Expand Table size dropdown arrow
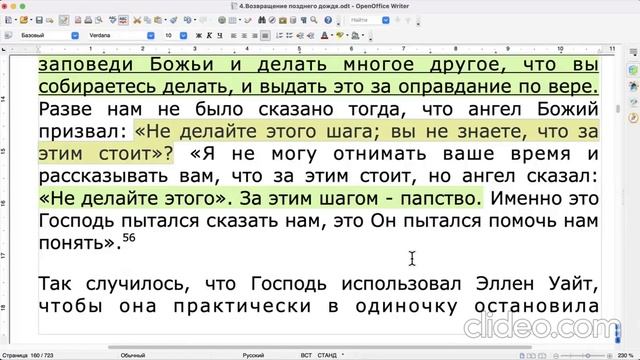This screenshot has height=360, width=640. 240,20
